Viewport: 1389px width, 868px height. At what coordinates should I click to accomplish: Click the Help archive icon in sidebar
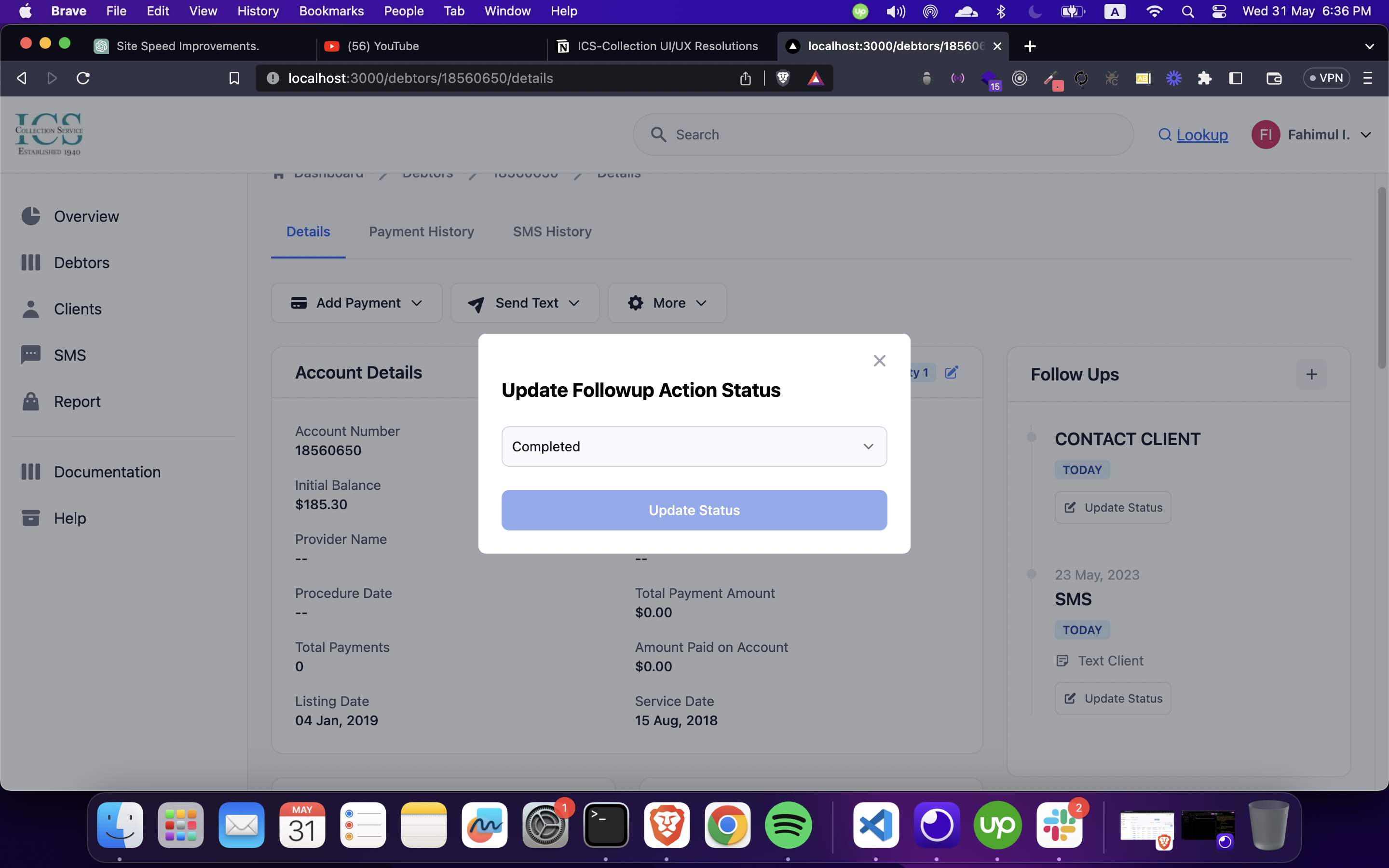[x=31, y=518]
